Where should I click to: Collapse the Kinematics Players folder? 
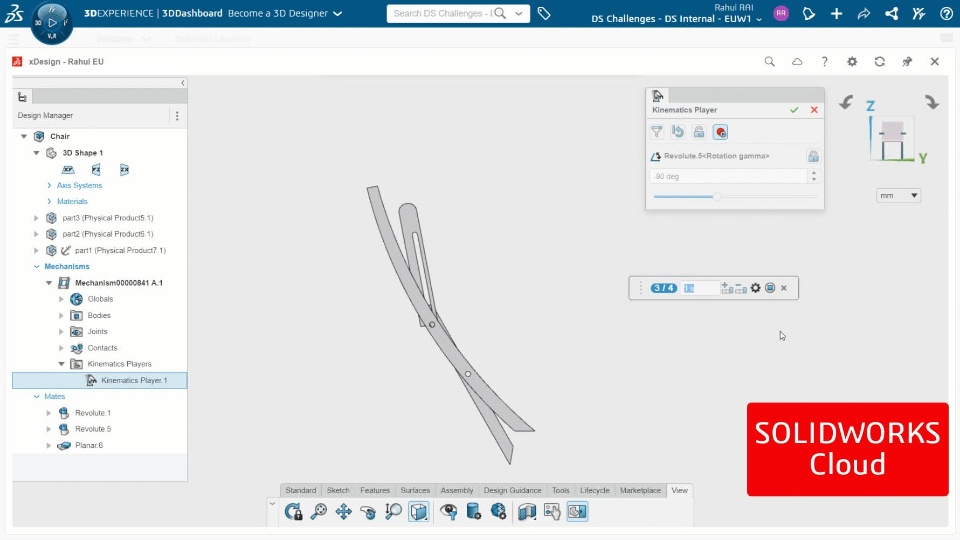click(x=61, y=364)
